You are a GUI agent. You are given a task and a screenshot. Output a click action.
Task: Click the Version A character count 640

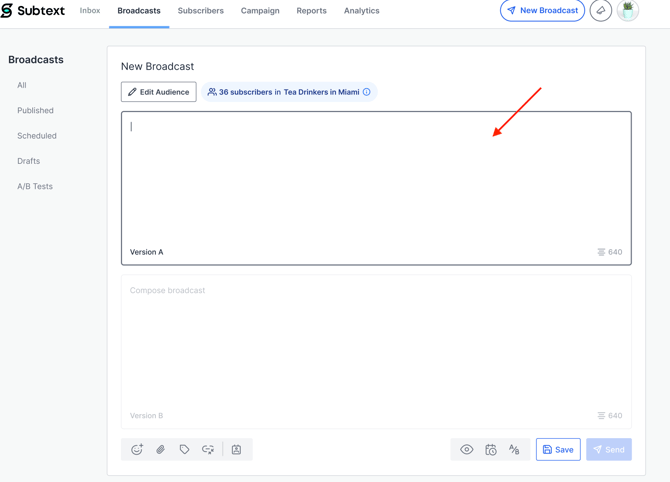[610, 252]
